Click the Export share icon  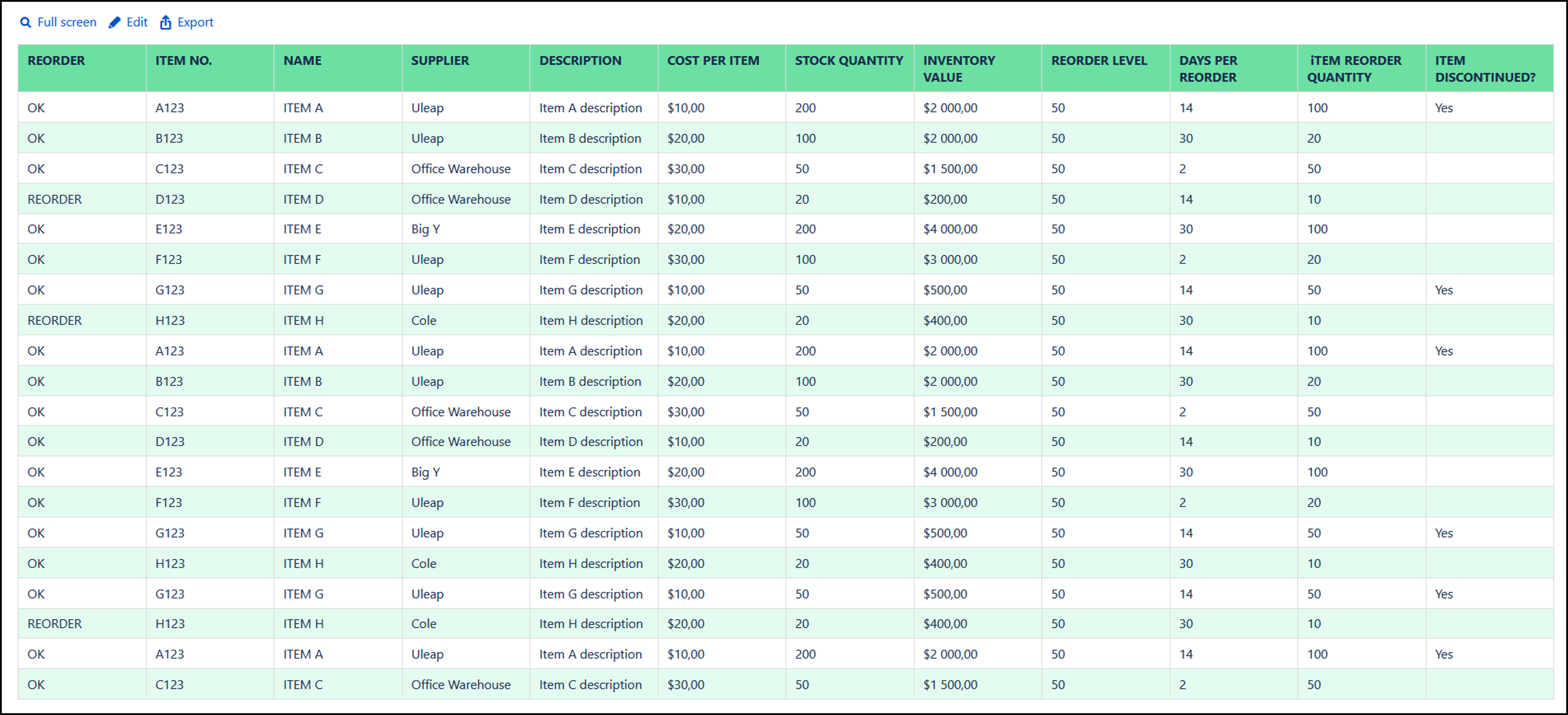click(166, 22)
